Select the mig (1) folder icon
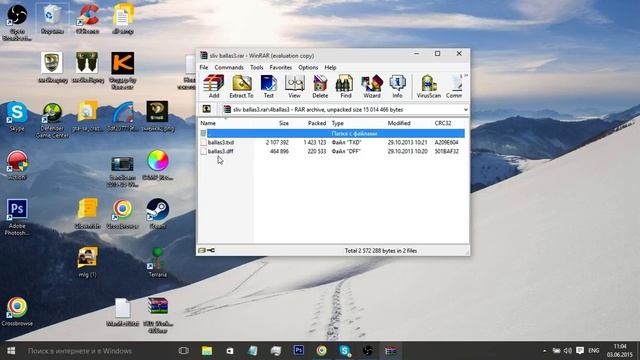 pyautogui.click(x=87, y=262)
